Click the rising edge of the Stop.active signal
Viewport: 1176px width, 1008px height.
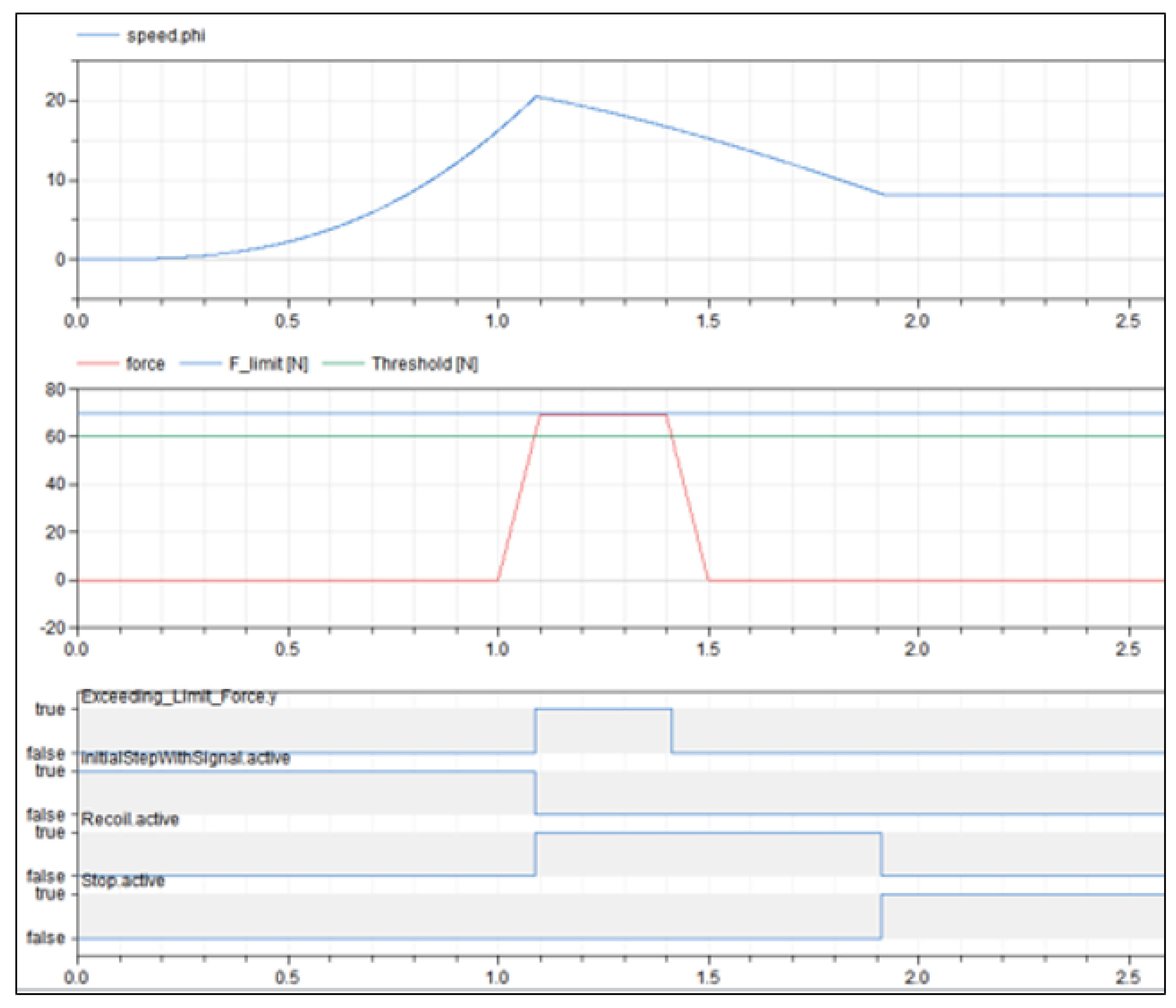[x=881, y=916]
